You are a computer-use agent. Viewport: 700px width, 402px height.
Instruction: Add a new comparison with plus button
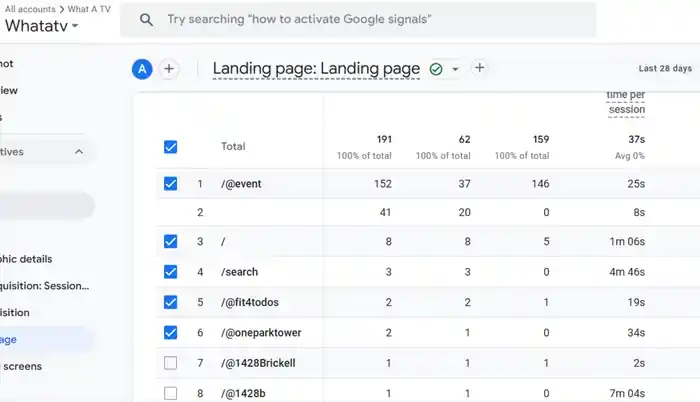[169, 69]
